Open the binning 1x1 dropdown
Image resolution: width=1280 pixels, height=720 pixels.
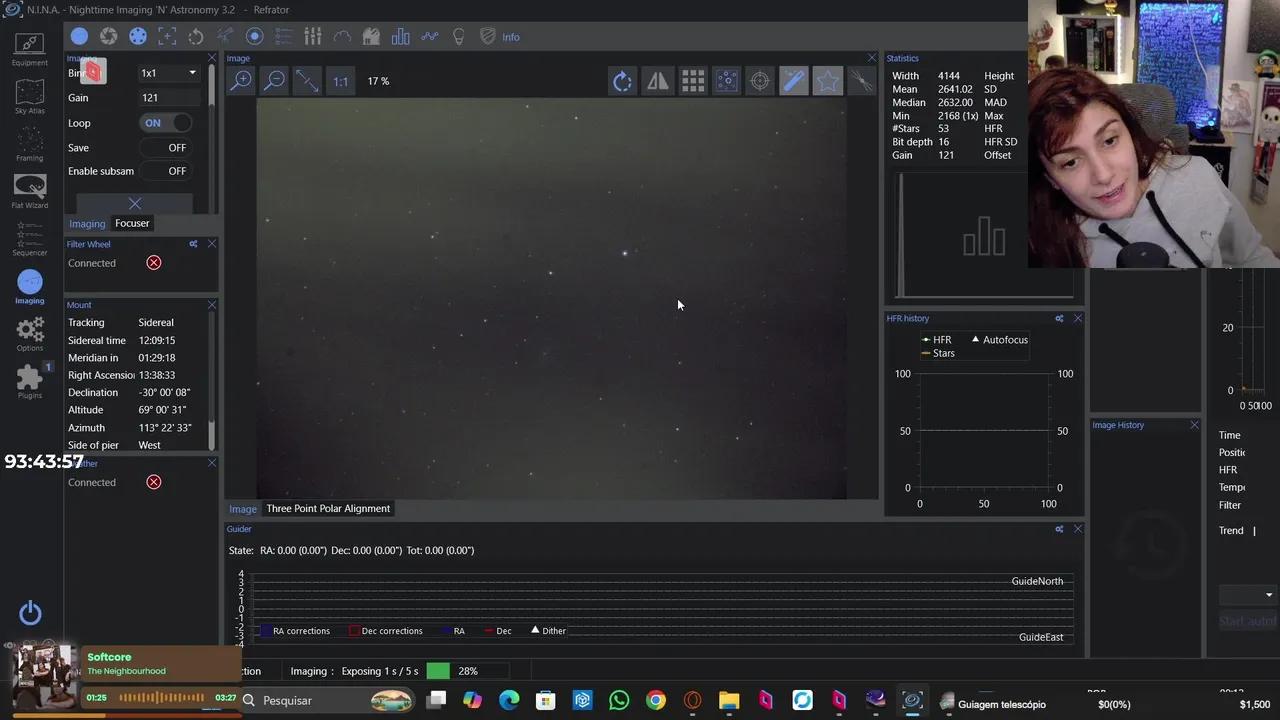click(168, 73)
